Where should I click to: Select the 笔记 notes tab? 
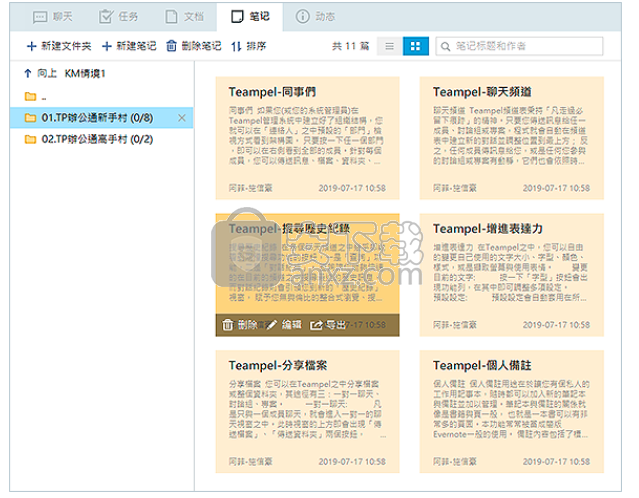tap(250, 17)
